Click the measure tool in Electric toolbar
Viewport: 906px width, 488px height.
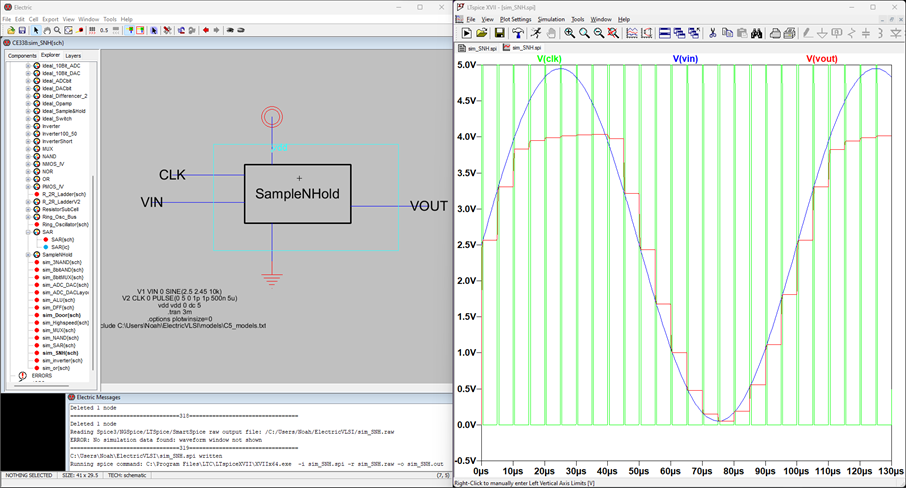pos(80,30)
